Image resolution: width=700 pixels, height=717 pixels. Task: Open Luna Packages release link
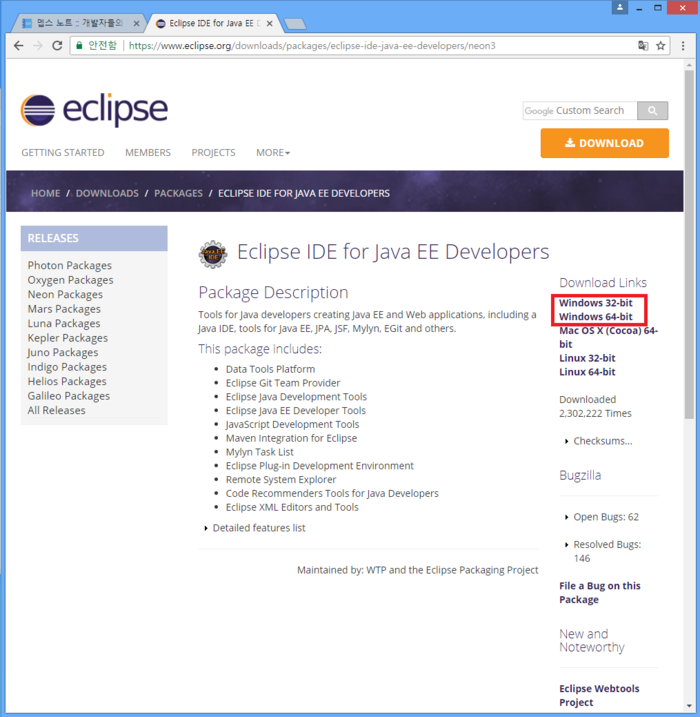(x=64, y=323)
